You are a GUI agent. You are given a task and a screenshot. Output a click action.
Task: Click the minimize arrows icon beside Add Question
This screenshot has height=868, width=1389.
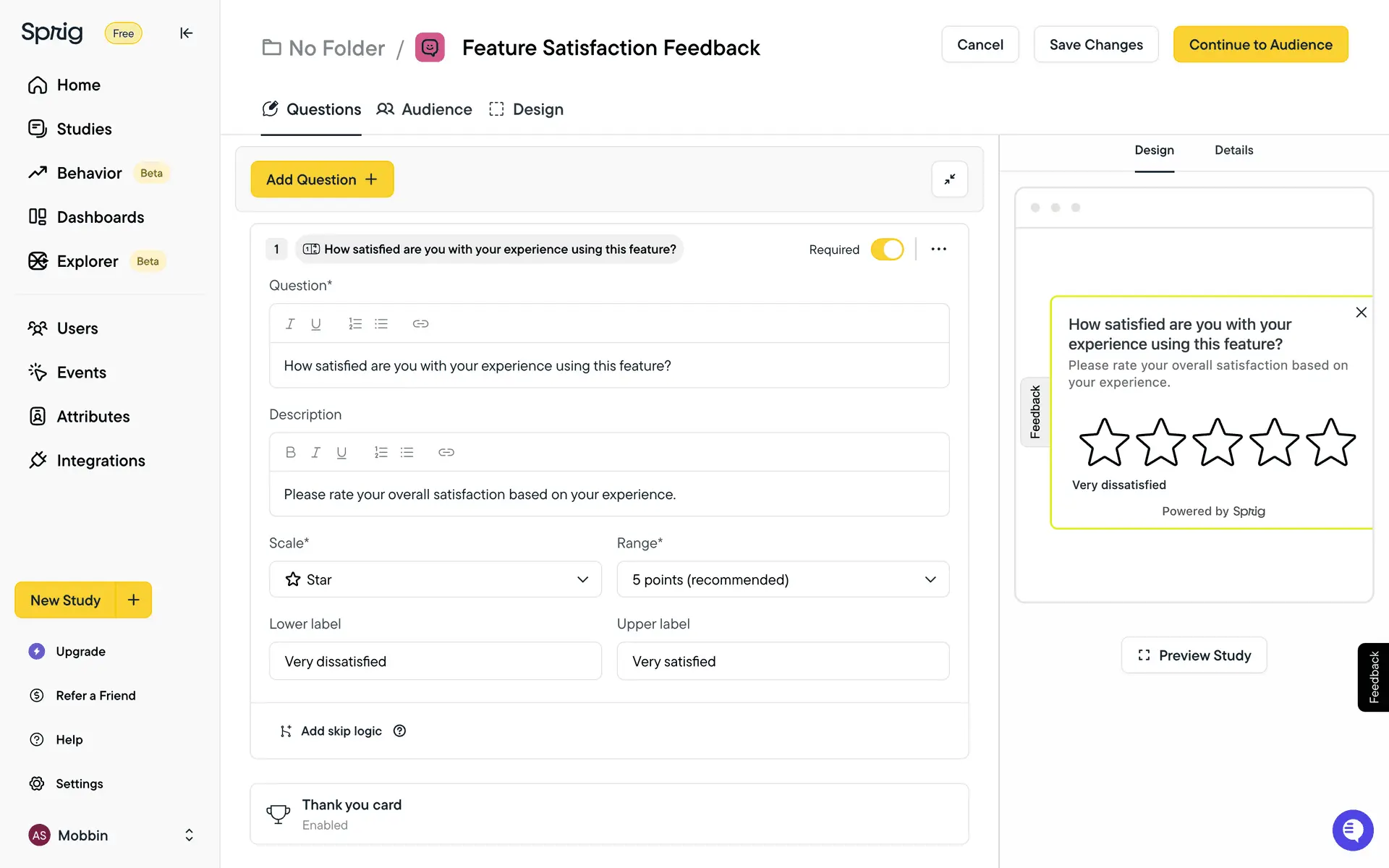949,179
